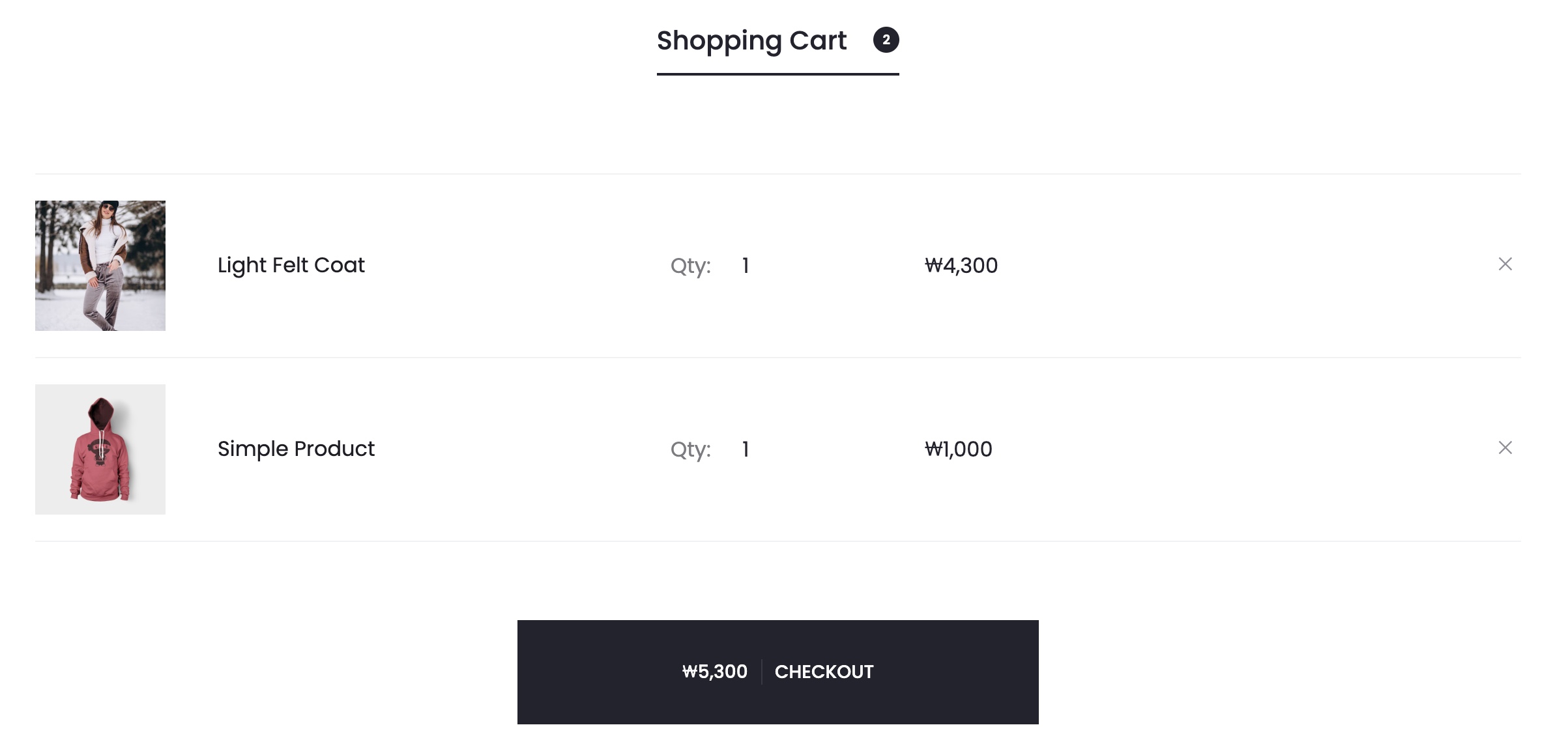Click the ₩5,300 total in checkout bar
1568x753 pixels.
tap(714, 672)
